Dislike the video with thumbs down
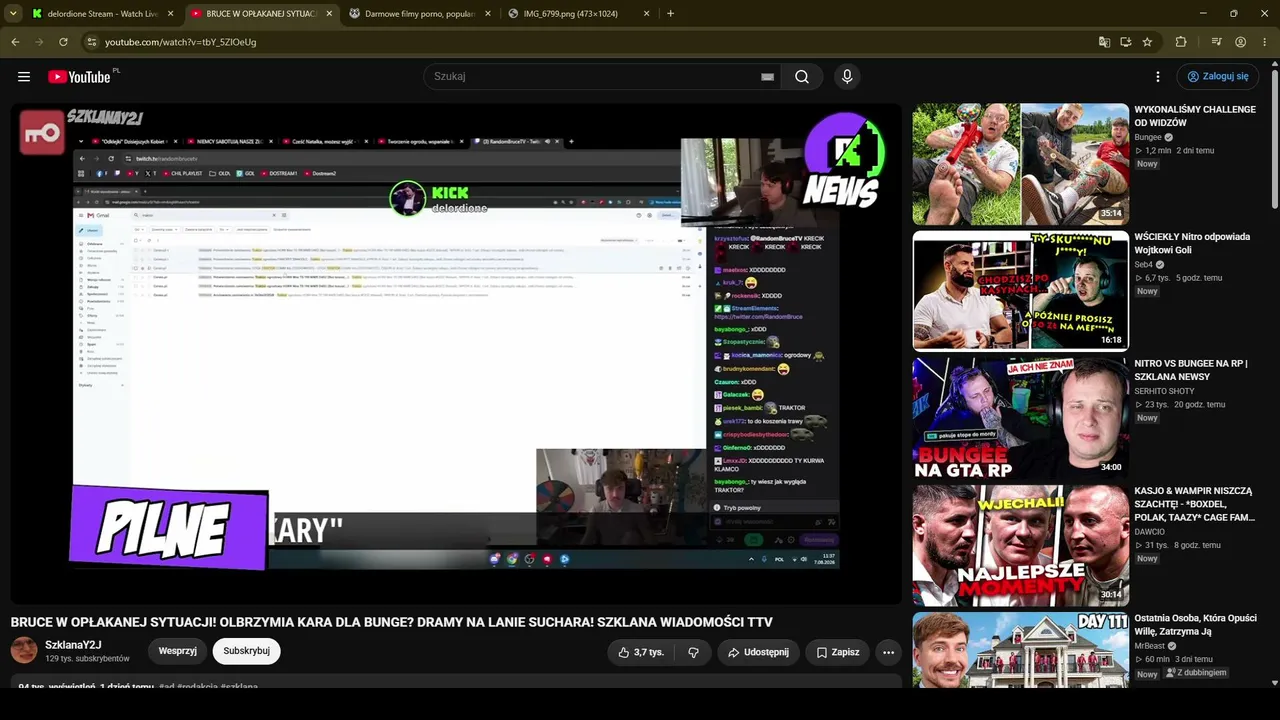 tap(693, 652)
